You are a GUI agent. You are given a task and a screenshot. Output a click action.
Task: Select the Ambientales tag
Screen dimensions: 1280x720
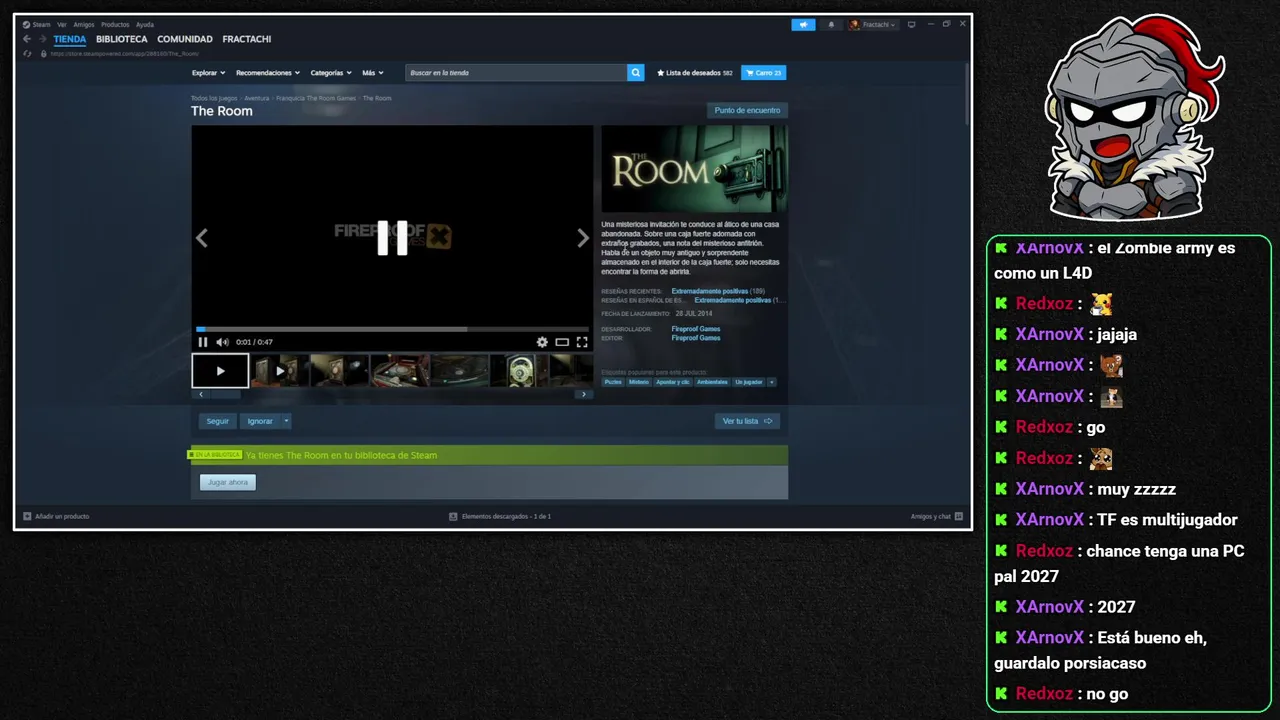pos(713,382)
